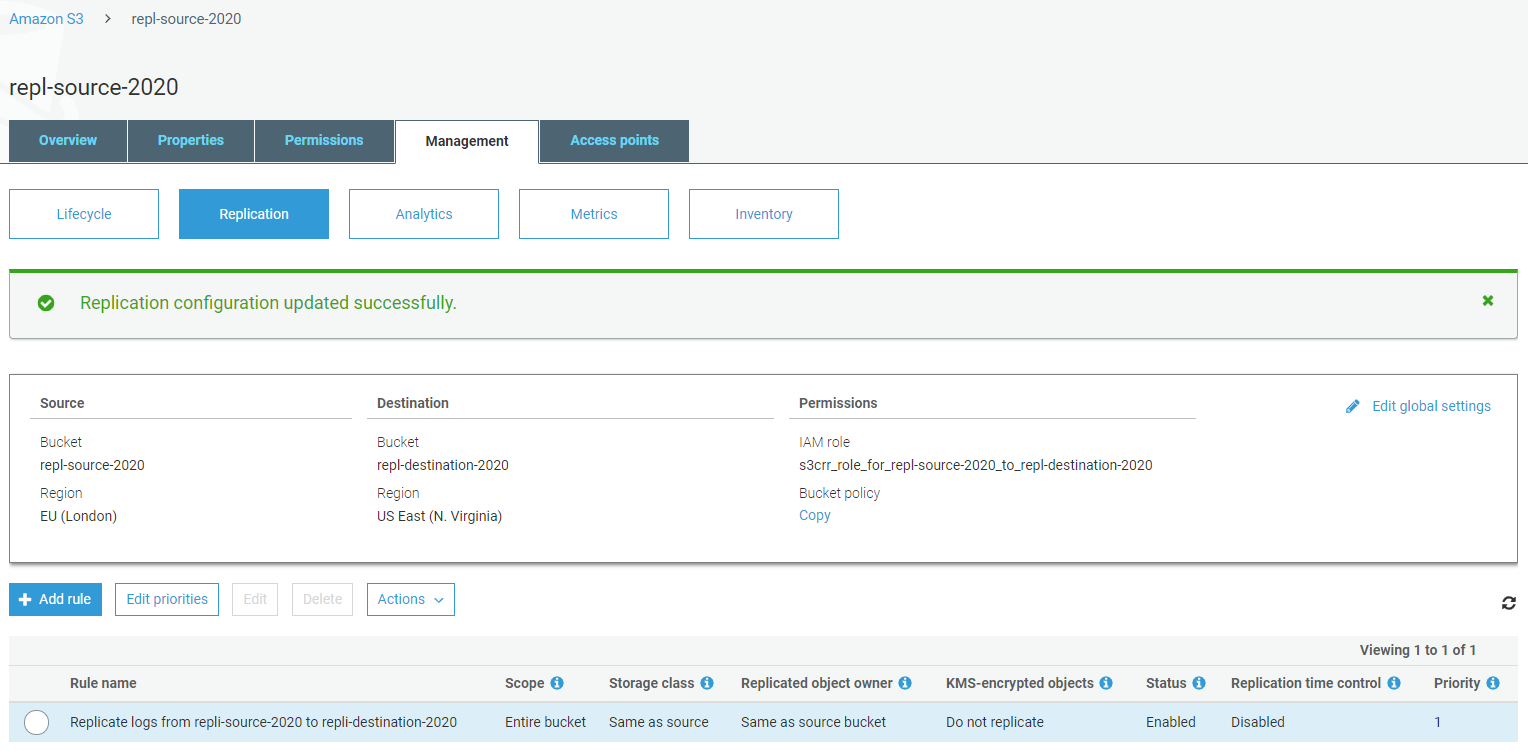Click the green success checkmark icon
Image resolution: width=1528 pixels, height=751 pixels.
(x=46, y=303)
